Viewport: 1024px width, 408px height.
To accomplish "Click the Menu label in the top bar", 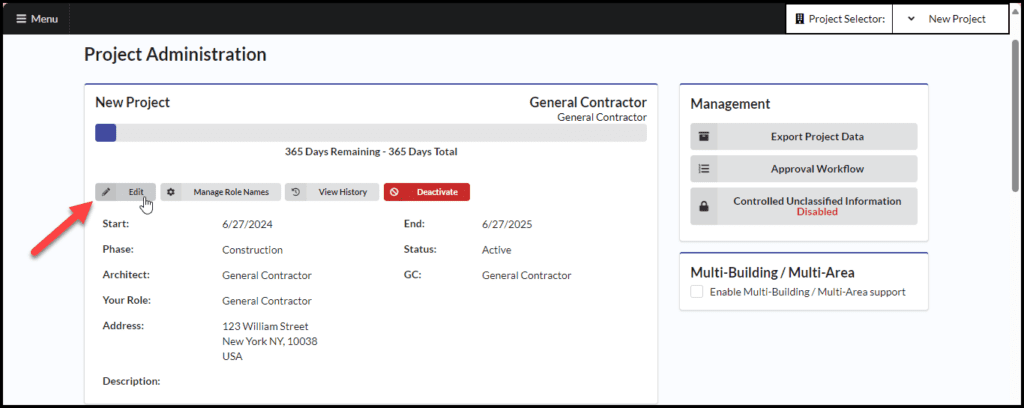I will coord(44,19).
